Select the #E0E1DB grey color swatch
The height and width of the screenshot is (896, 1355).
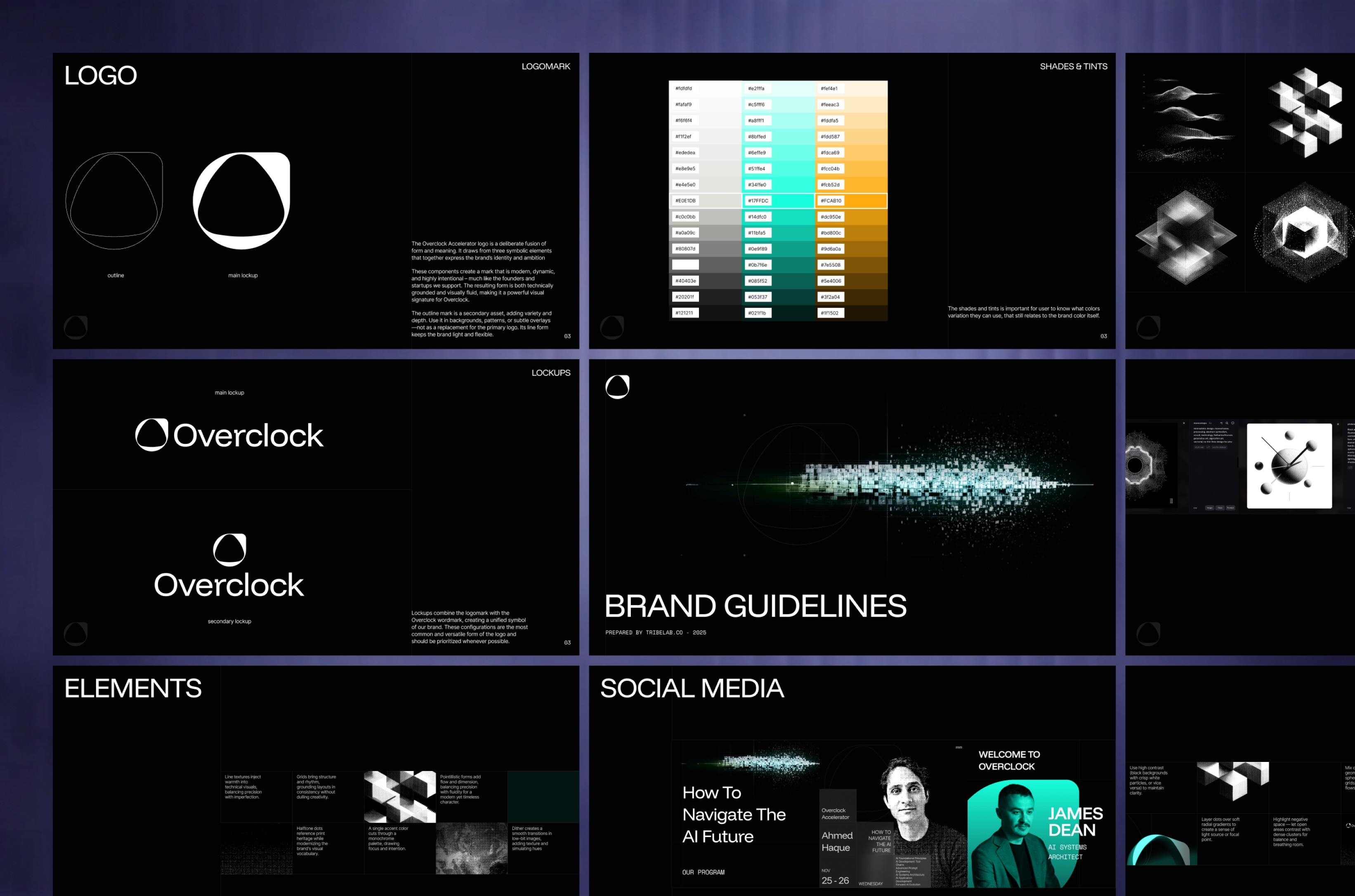[705, 200]
